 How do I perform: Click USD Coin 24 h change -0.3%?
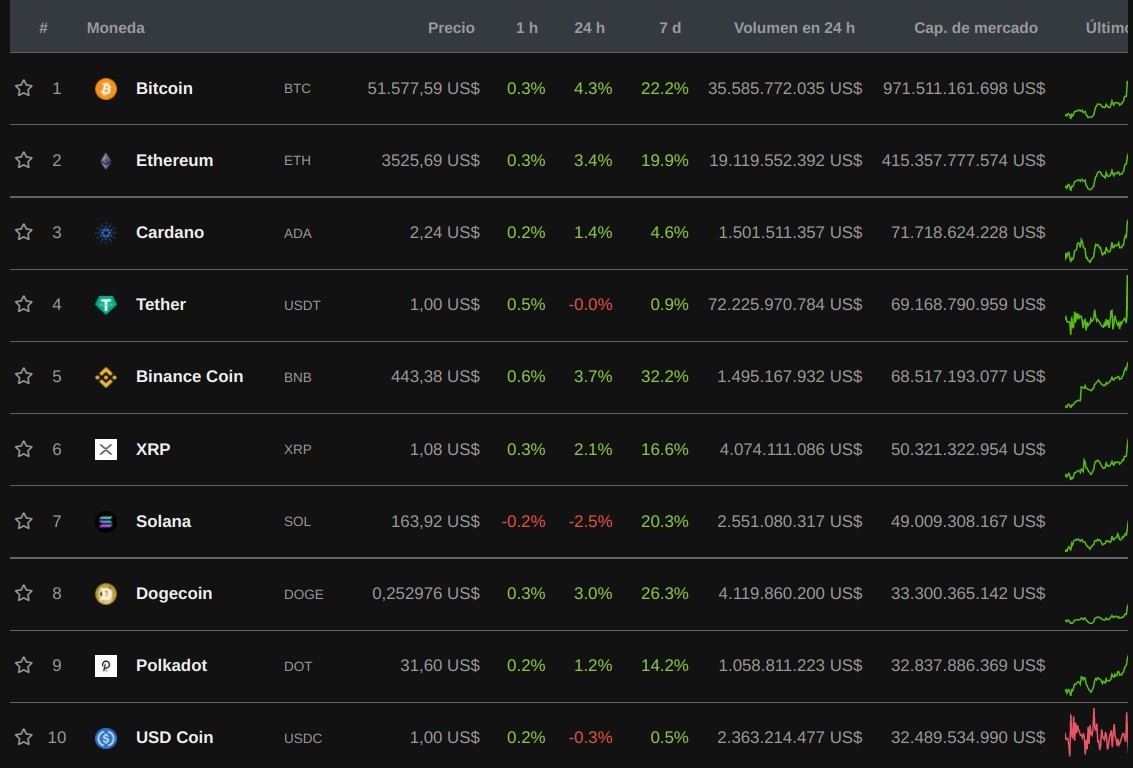click(x=590, y=738)
